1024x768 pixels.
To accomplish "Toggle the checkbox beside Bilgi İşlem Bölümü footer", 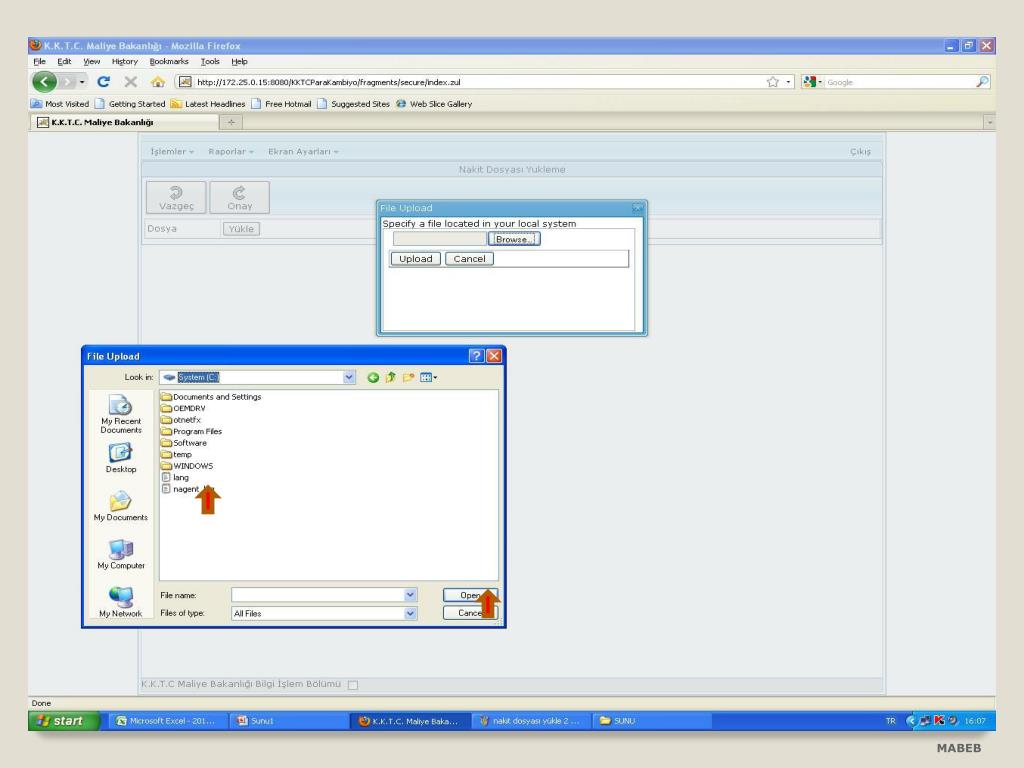I will 353,685.
